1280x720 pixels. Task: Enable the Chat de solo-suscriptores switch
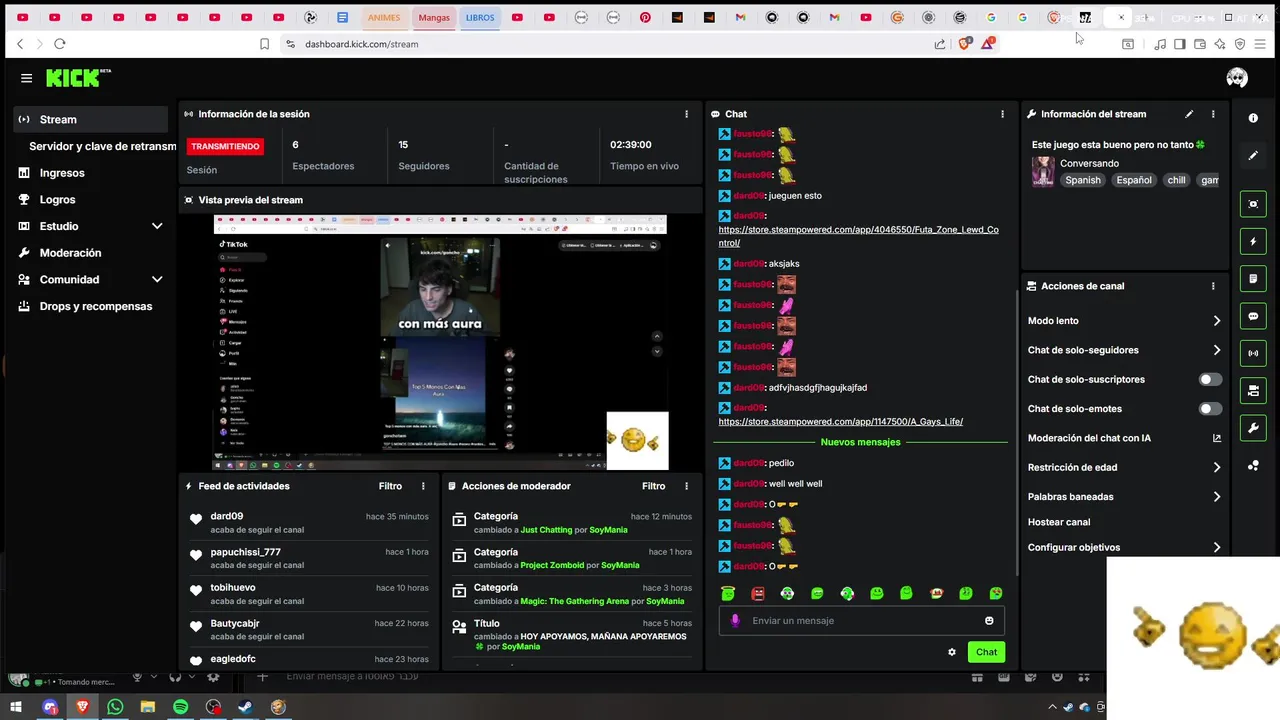click(1210, 379)
